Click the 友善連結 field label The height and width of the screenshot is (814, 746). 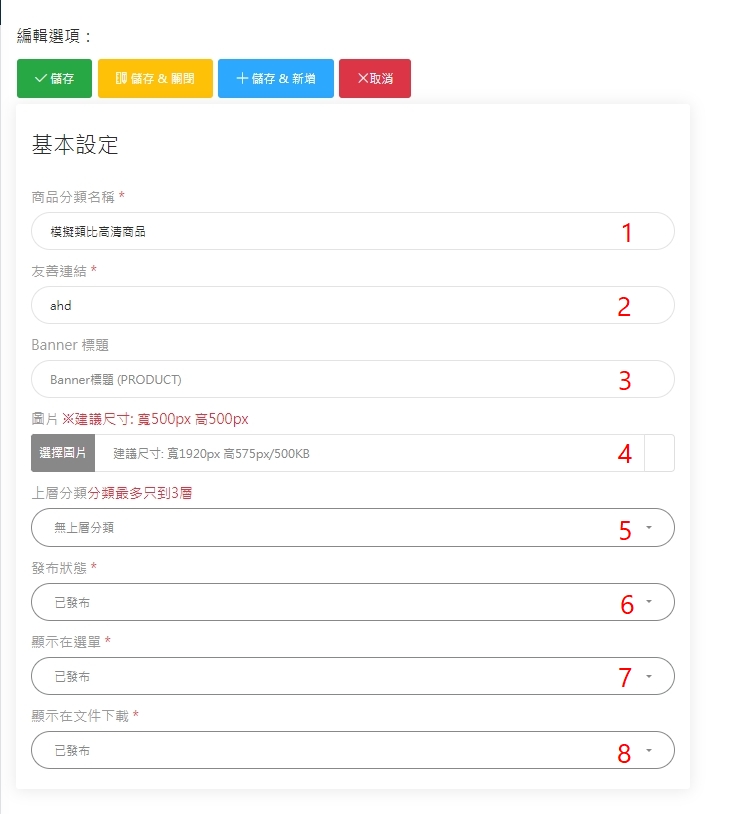click(x=59, y=271)
